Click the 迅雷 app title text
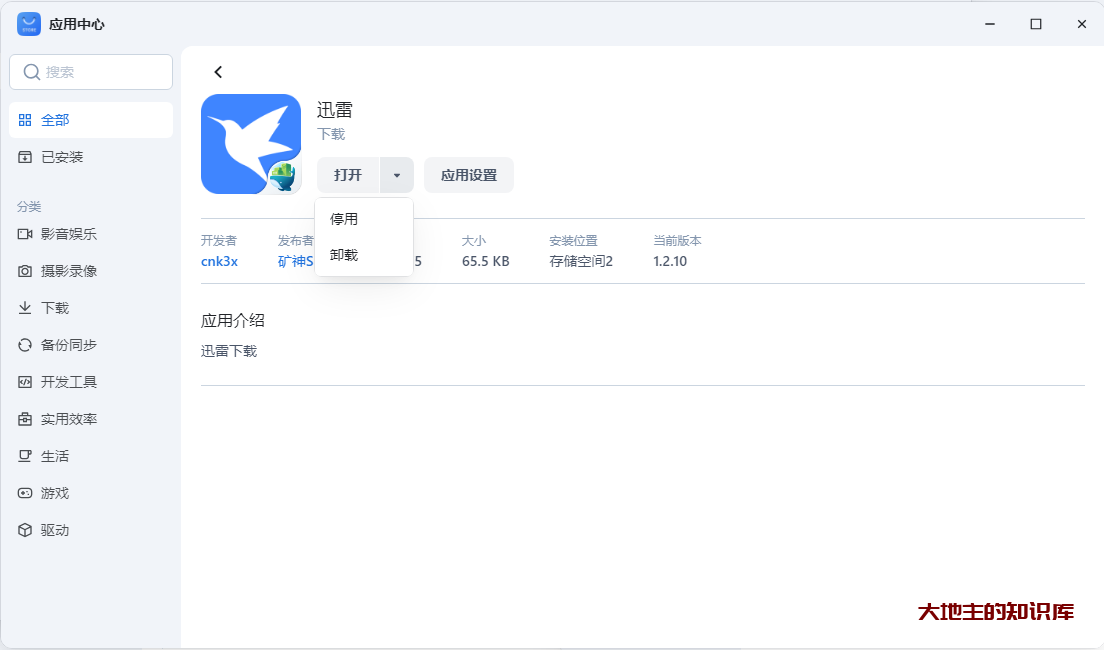 [334, 110]
